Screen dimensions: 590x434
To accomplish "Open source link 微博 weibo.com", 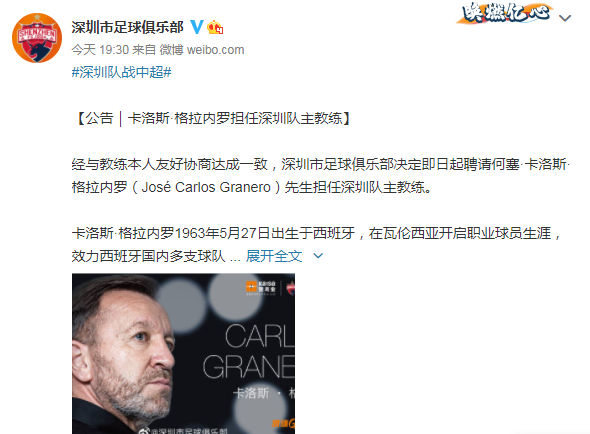I will point(202,50).
